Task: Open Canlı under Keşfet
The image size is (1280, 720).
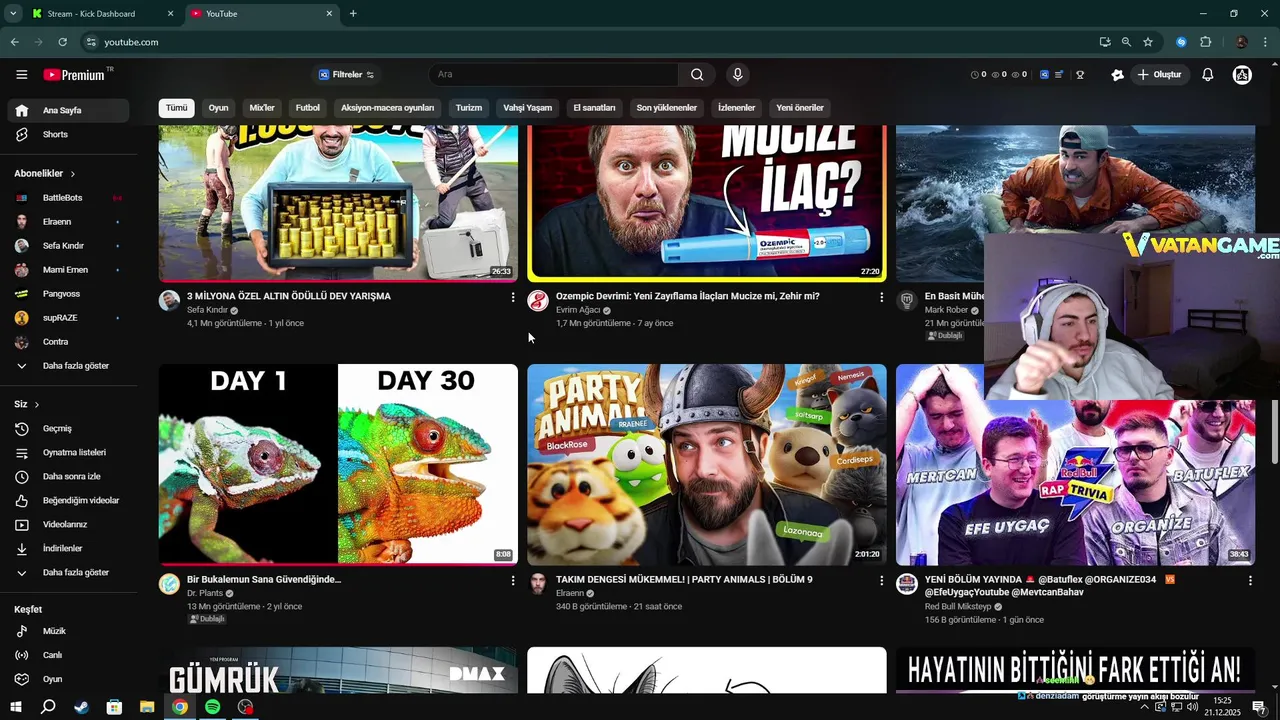Action: click(70, 655)
